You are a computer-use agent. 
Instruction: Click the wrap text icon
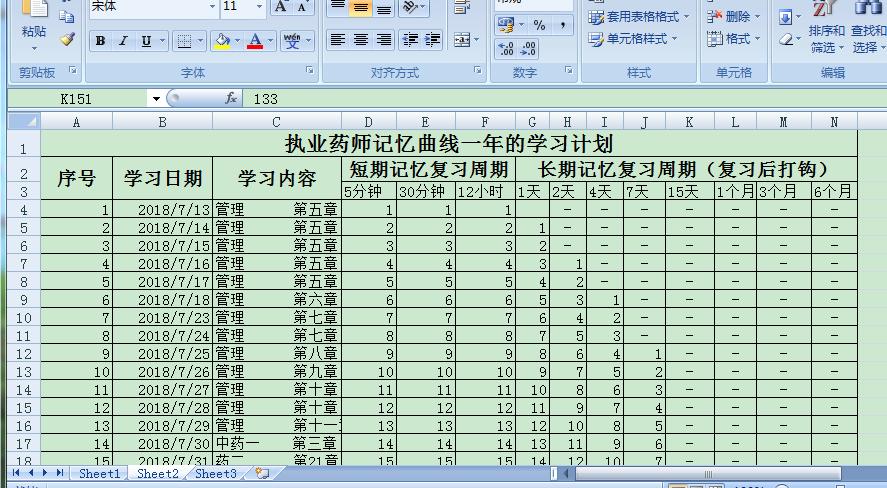(x=462, y=8)
